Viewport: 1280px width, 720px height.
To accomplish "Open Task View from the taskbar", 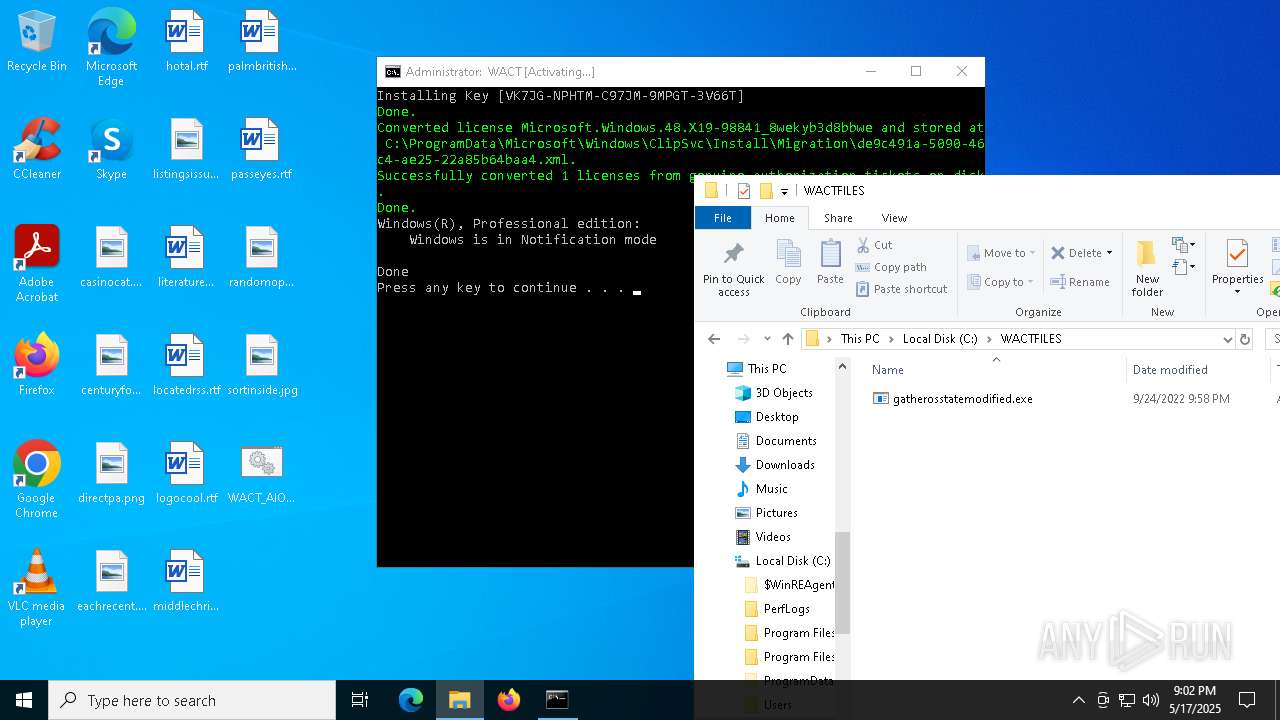I will click(360, 700).
